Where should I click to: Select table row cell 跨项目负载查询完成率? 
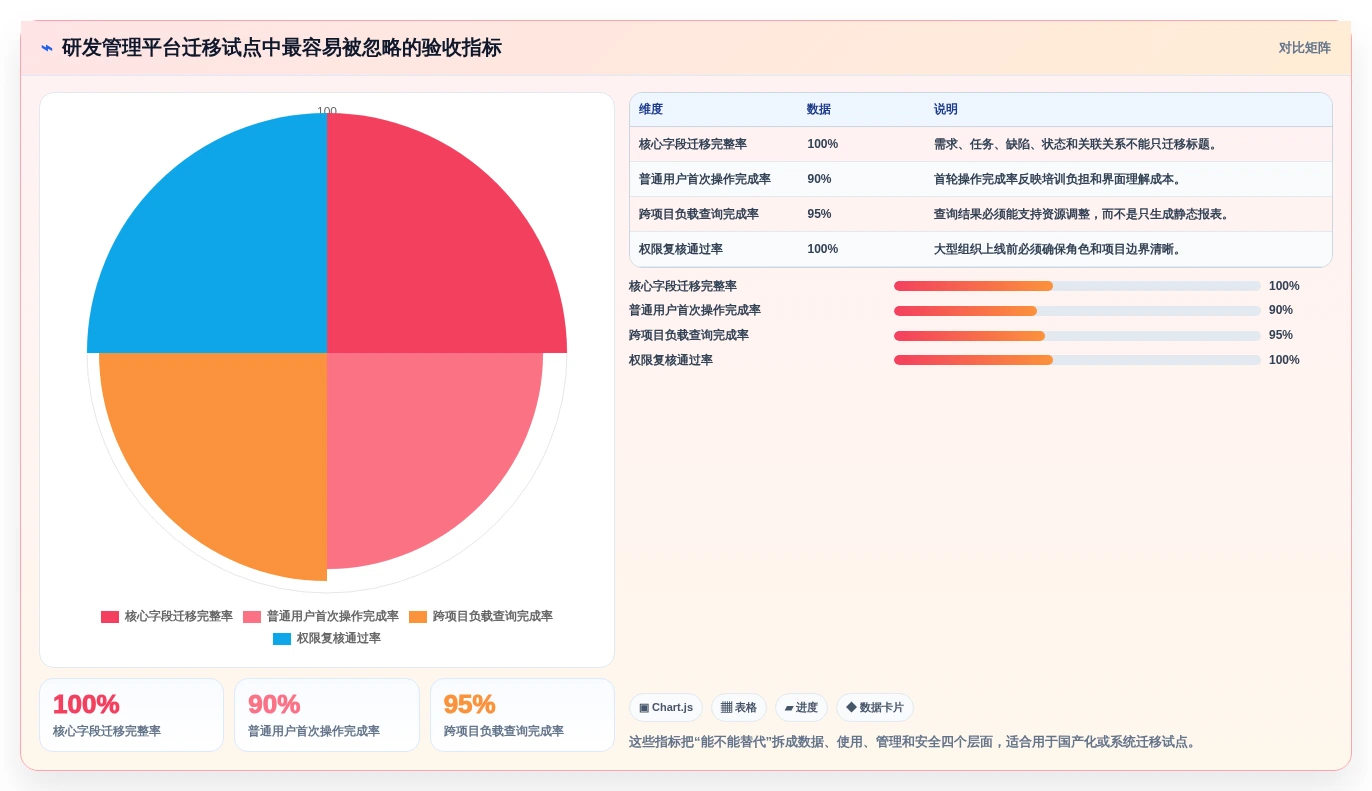tap(699, 214)
